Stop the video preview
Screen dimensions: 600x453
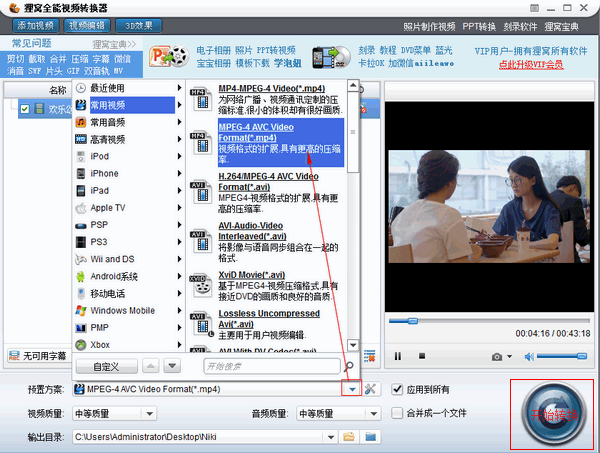pos(422,356)
